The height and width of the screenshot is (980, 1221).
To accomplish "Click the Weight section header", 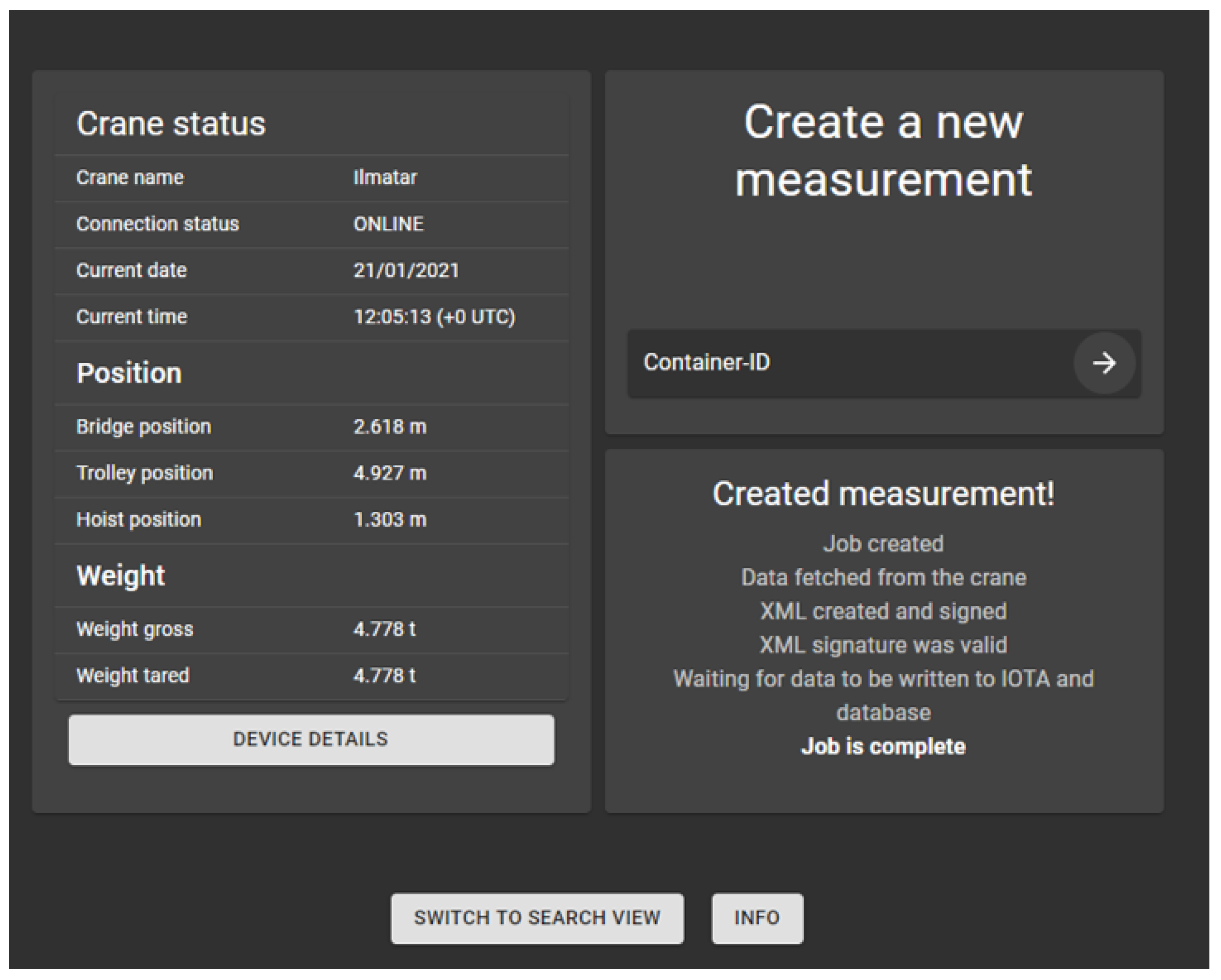I will [120, 575].
